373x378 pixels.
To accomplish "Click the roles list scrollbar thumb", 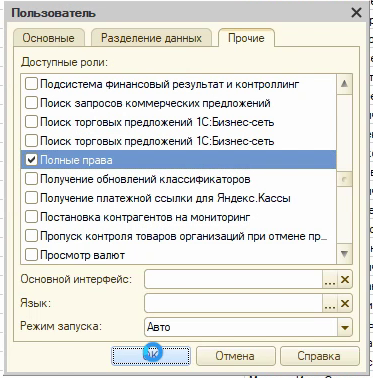I will pyautogui.click(x=344, y=180).
